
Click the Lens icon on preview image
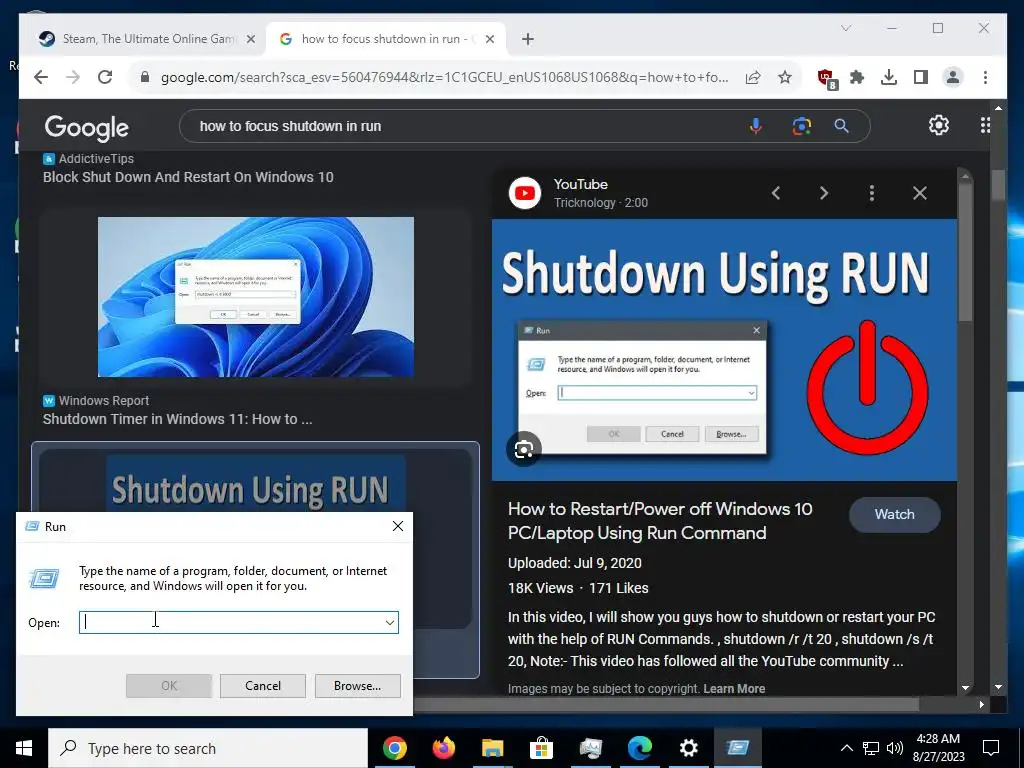pyautogui.click(x=524, y=449)
